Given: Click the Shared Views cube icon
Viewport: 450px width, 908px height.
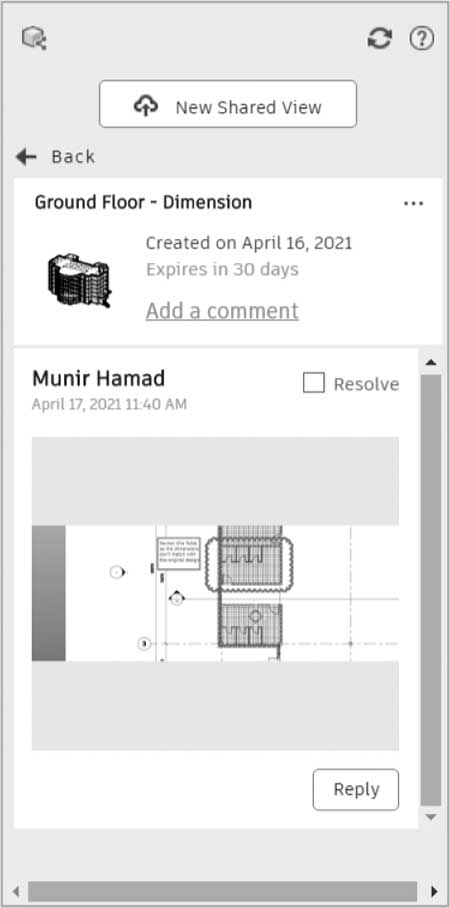Looking at the screenshot, I should 34,39.
